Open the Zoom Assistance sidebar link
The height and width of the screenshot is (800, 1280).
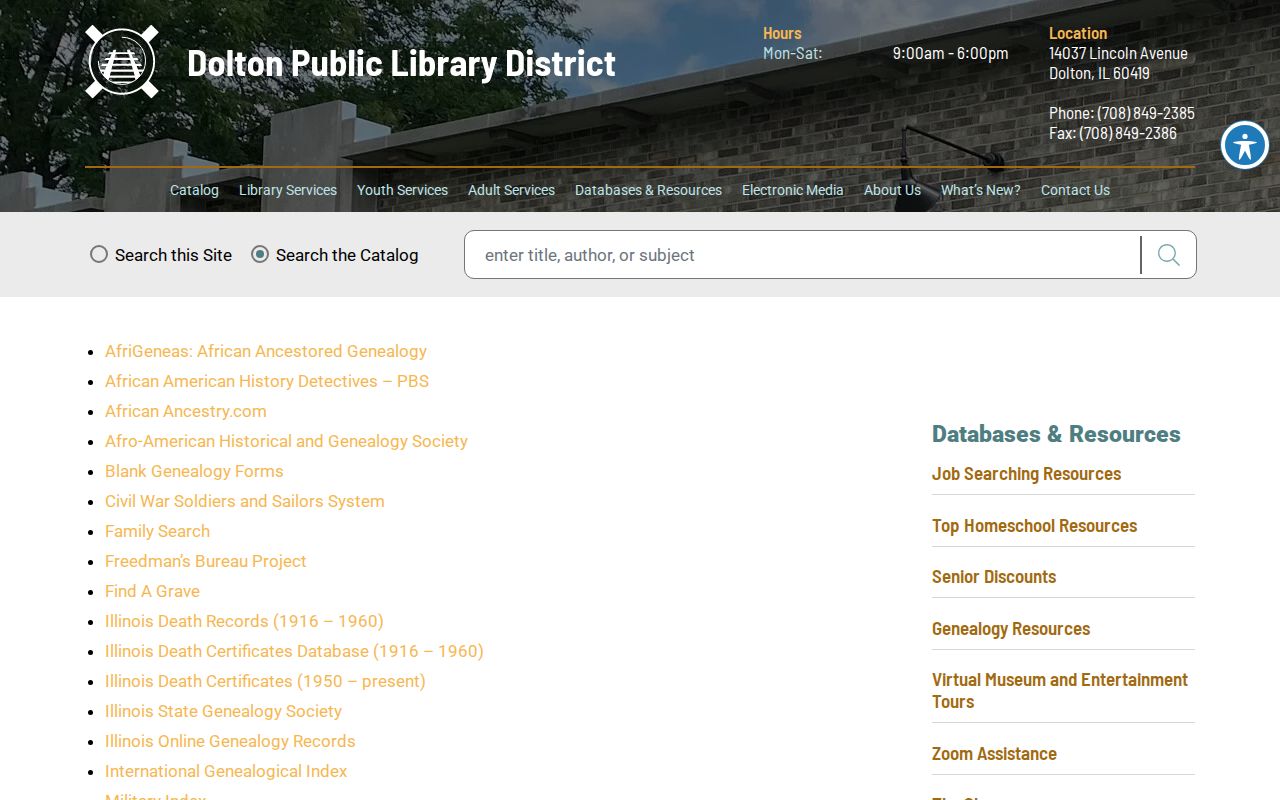click(994, 754)
